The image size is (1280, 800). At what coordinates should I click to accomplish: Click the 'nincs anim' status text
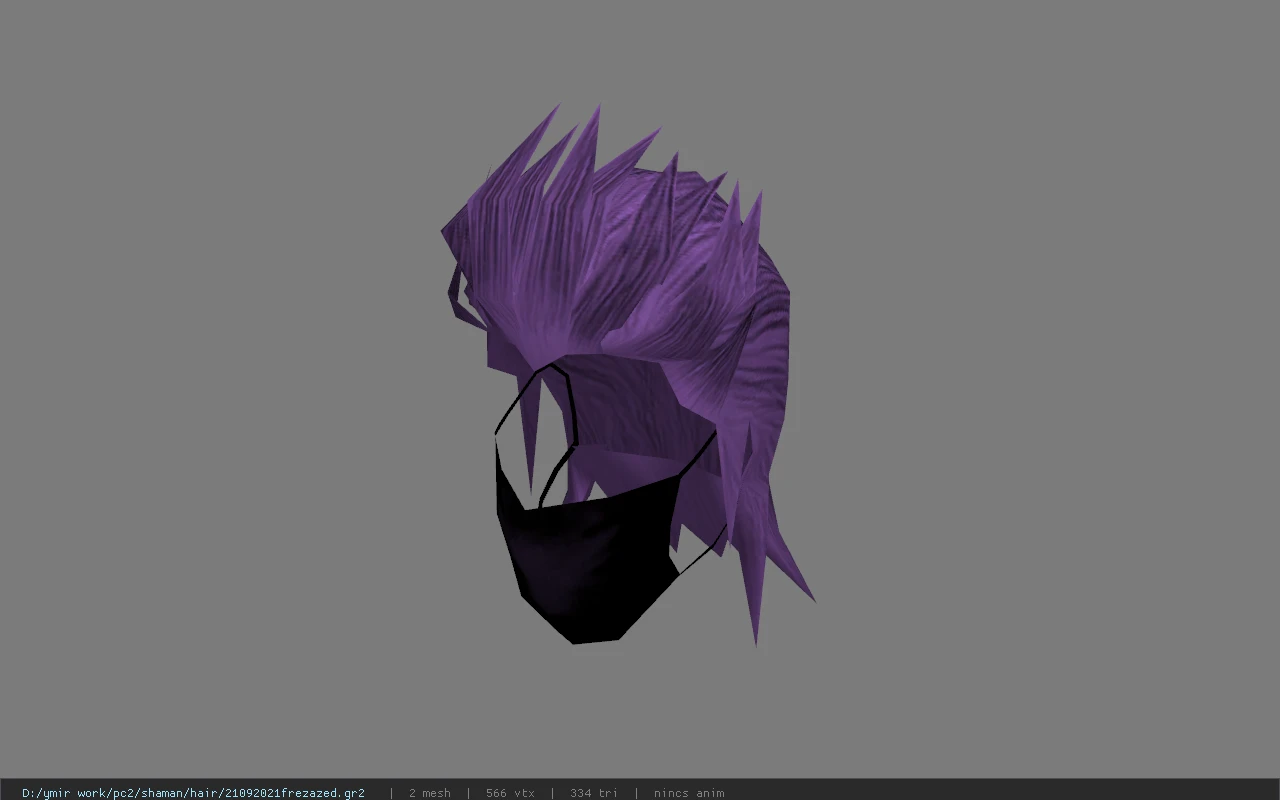pyautogui.click(x=689, y=793)
